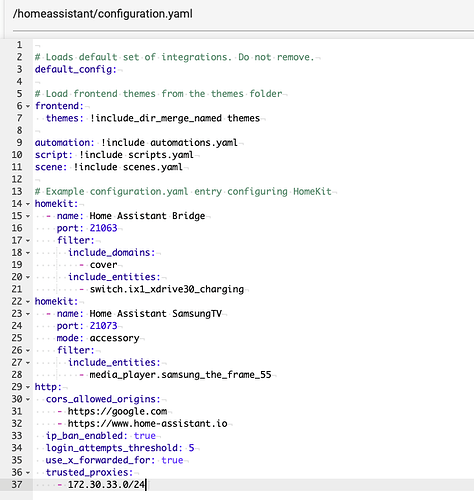Click the 'scene:' key
Image resolution: width=474 pixels, height=500 pixels.
point(51,167)
